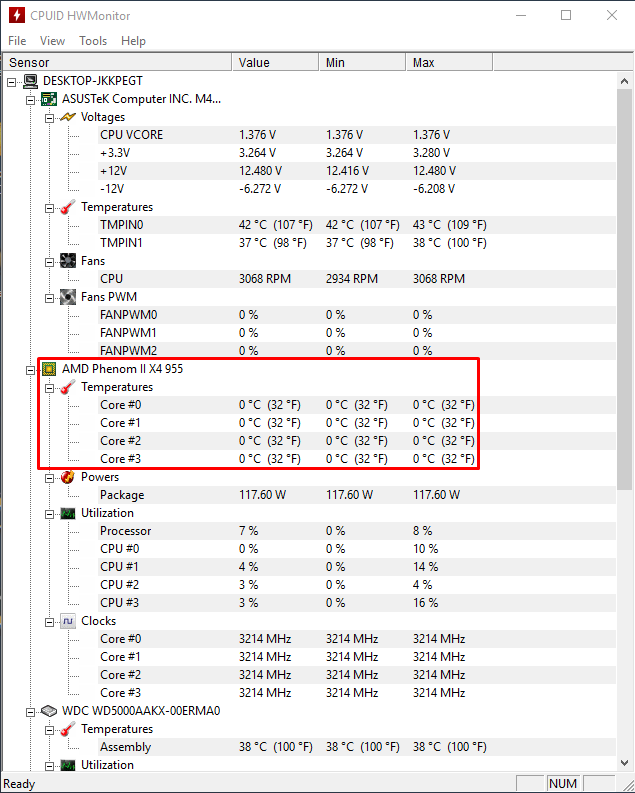Open the File menu
Screen dimensions: 635x793
[17, 41]
